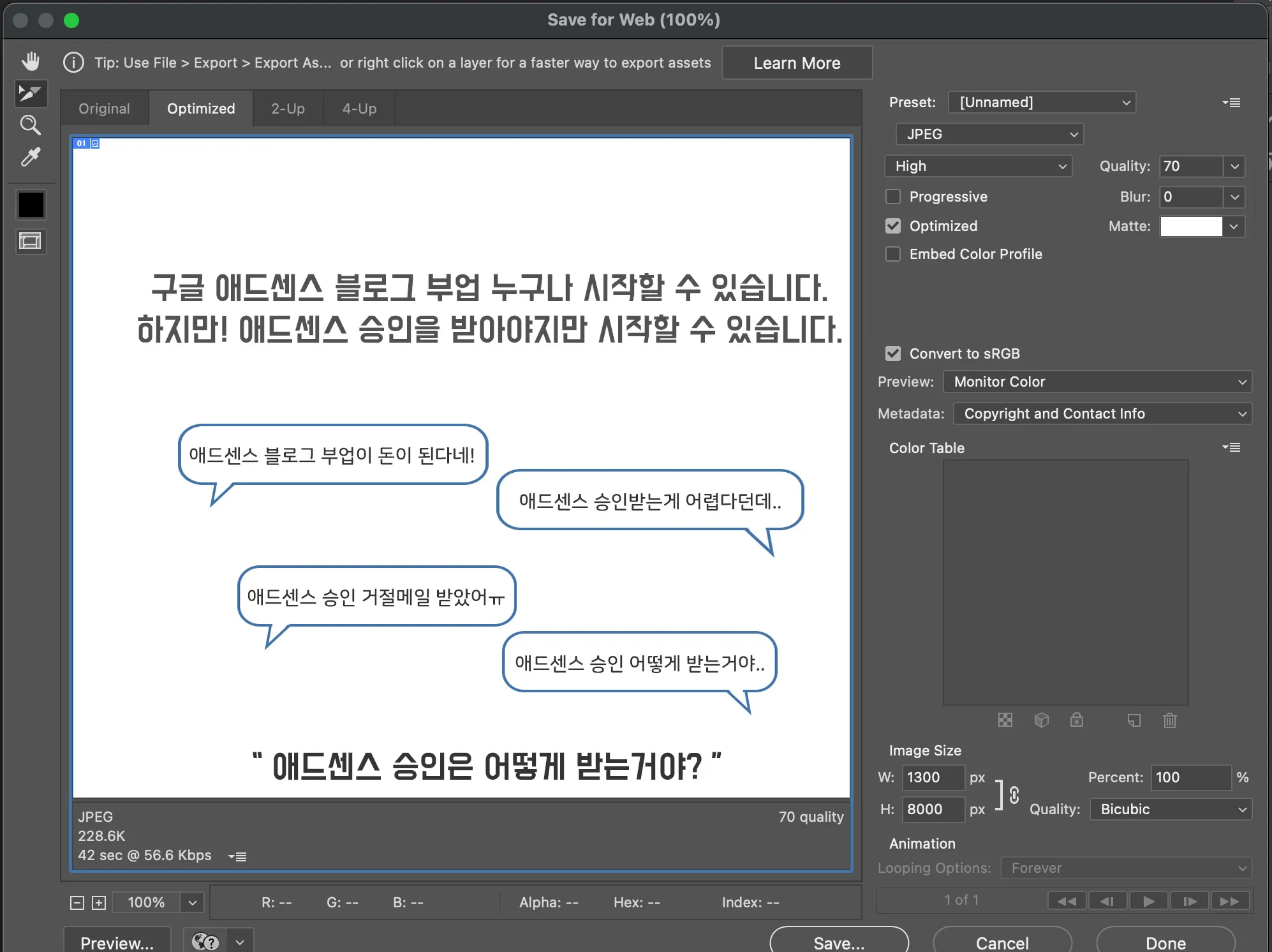Viewport: 1272px width, 952px height.
Task: Click the image height 8000 field
Action: pos(933,809)
